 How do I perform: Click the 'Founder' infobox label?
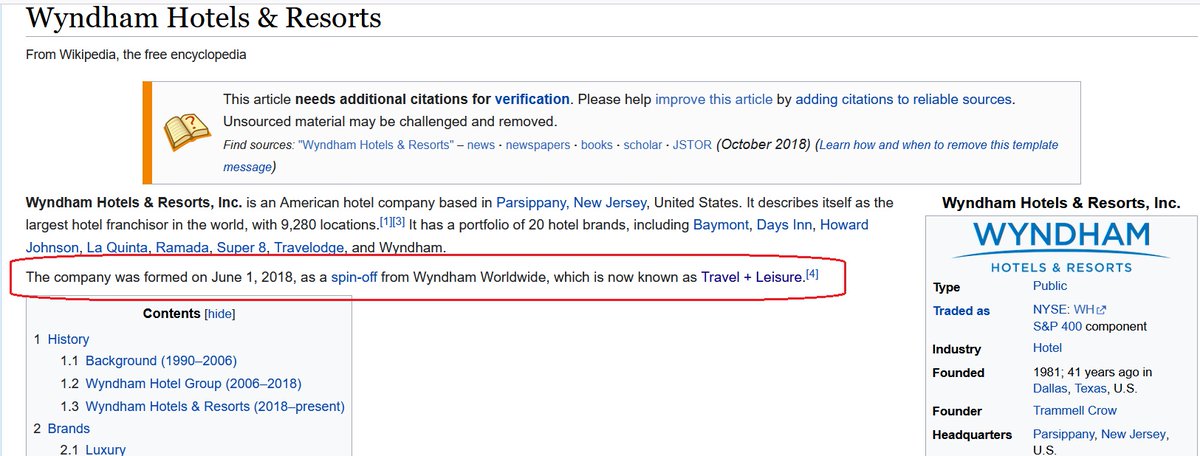tap(957, 411)
